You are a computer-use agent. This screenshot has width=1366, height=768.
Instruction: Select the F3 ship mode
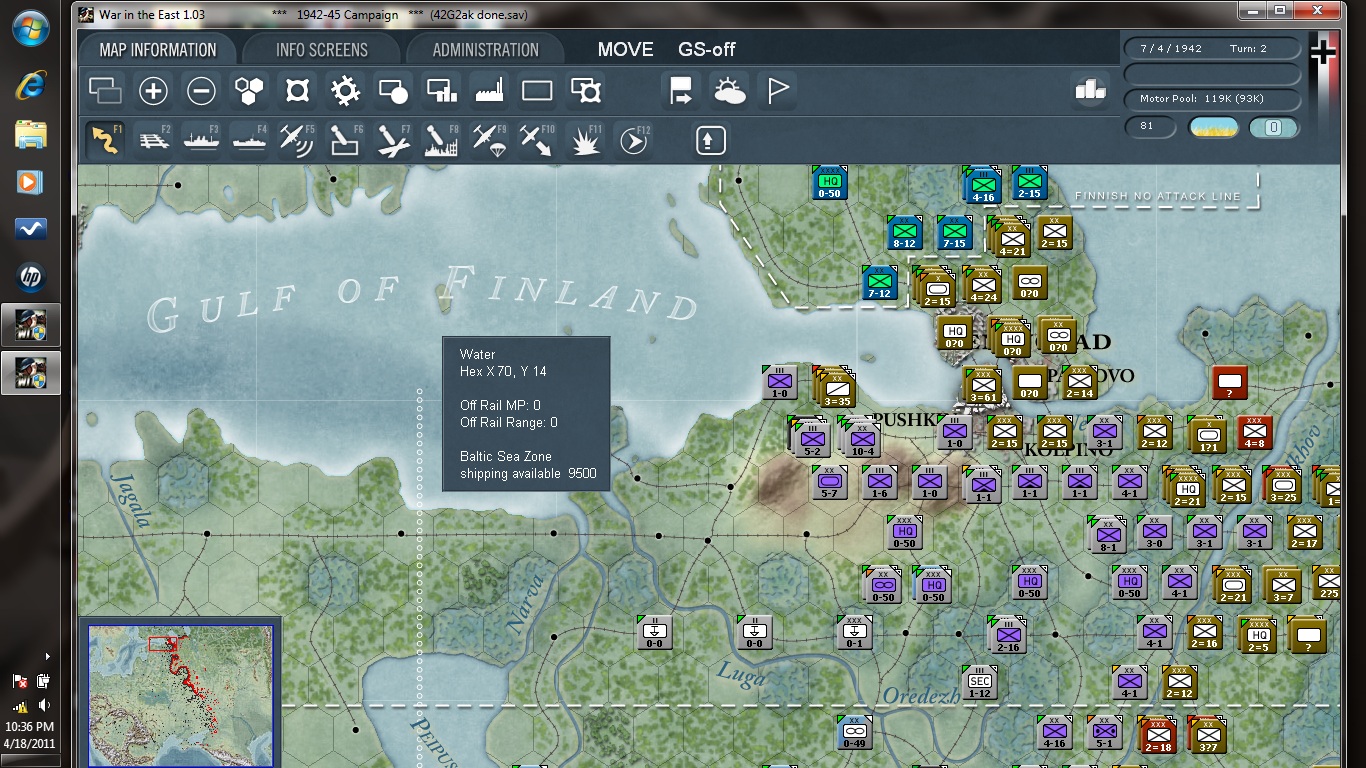point(201,140)
